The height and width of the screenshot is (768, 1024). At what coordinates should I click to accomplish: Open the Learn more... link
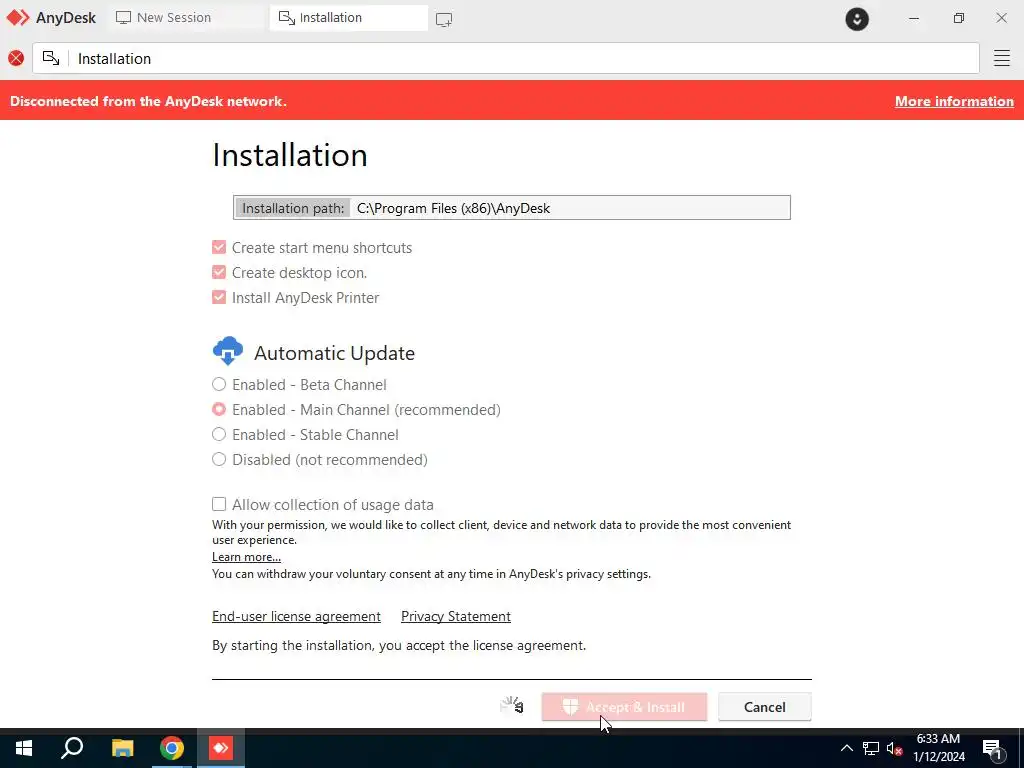246,557
